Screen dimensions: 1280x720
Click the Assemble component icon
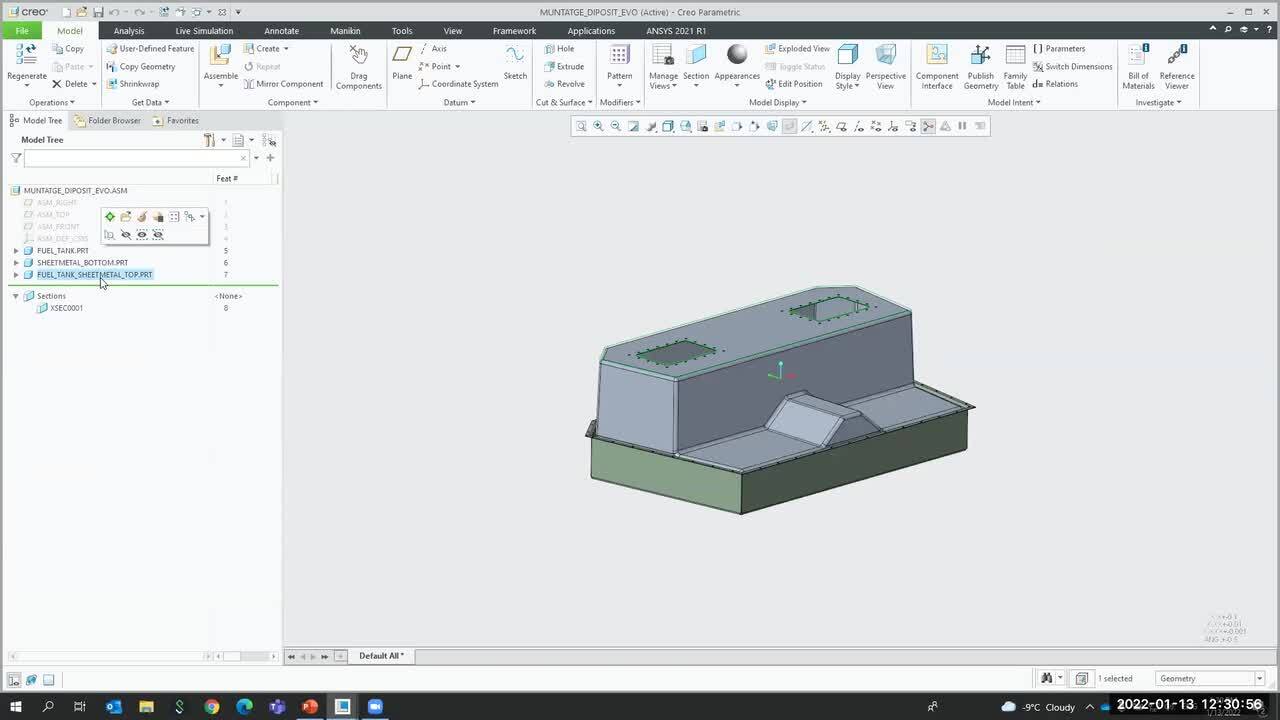click(x=221, y=58)
